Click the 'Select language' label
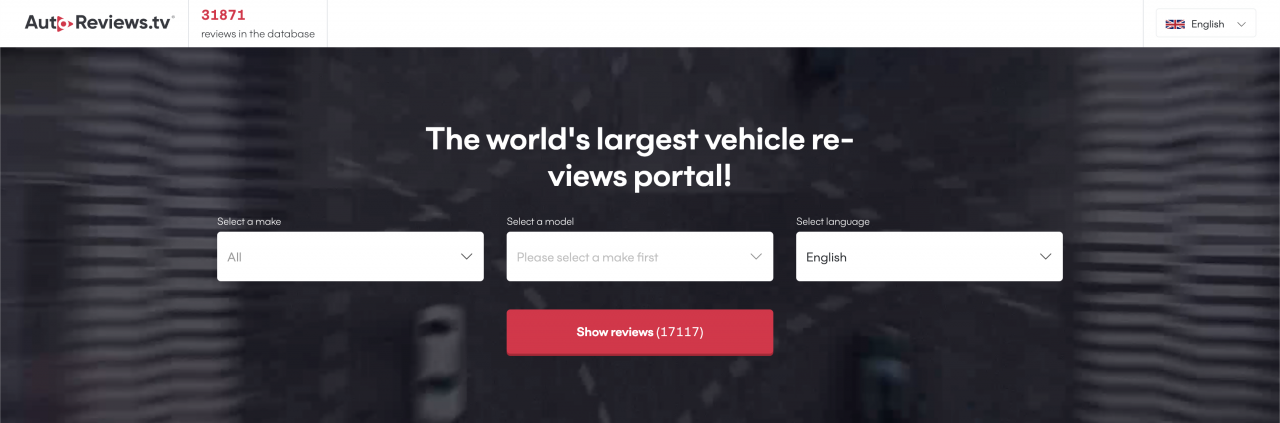Screen dimensions: 1280x423 click(833, 222)
